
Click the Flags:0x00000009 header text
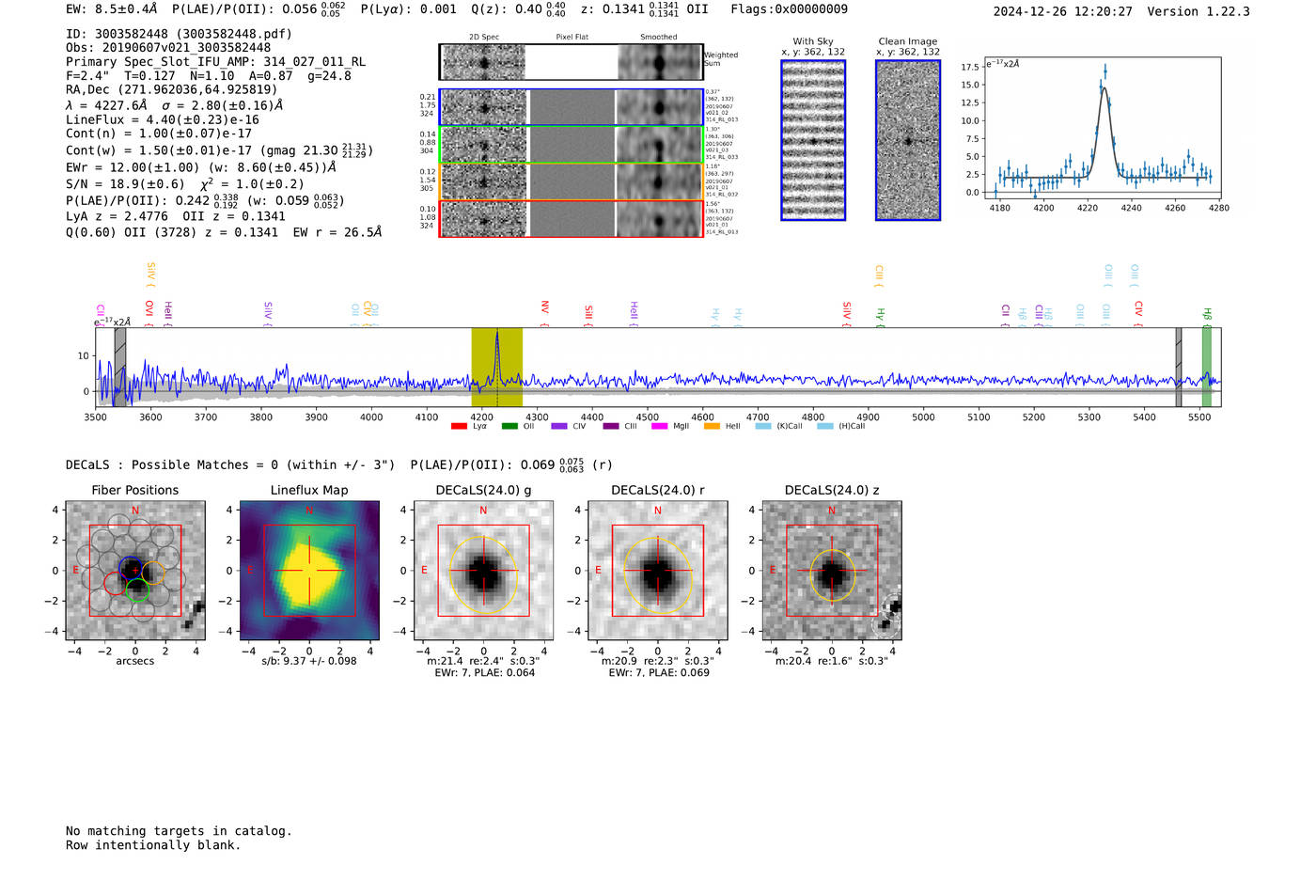click(789, 9)
